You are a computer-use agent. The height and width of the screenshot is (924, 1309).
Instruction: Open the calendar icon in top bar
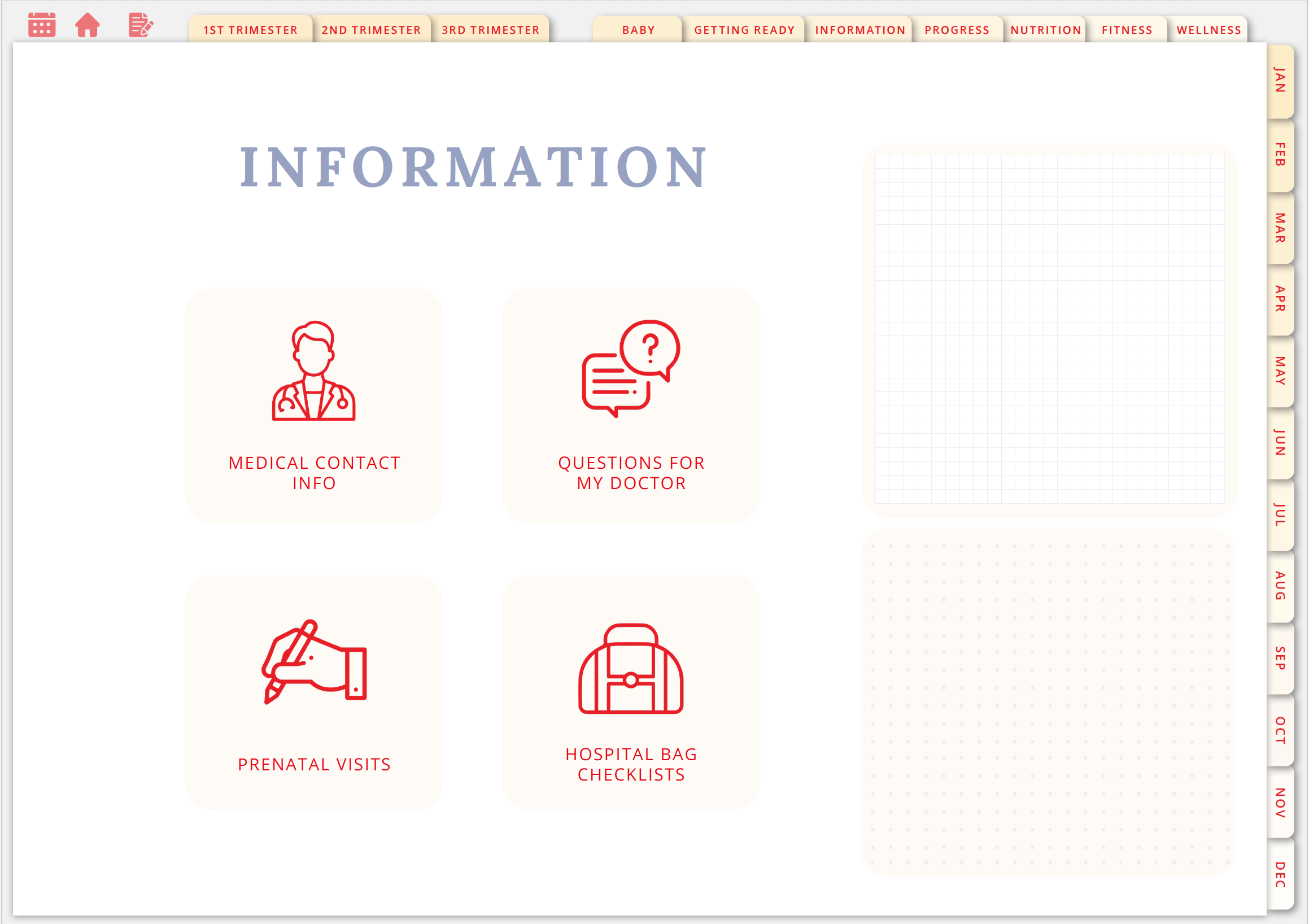[x=42, y=24]
